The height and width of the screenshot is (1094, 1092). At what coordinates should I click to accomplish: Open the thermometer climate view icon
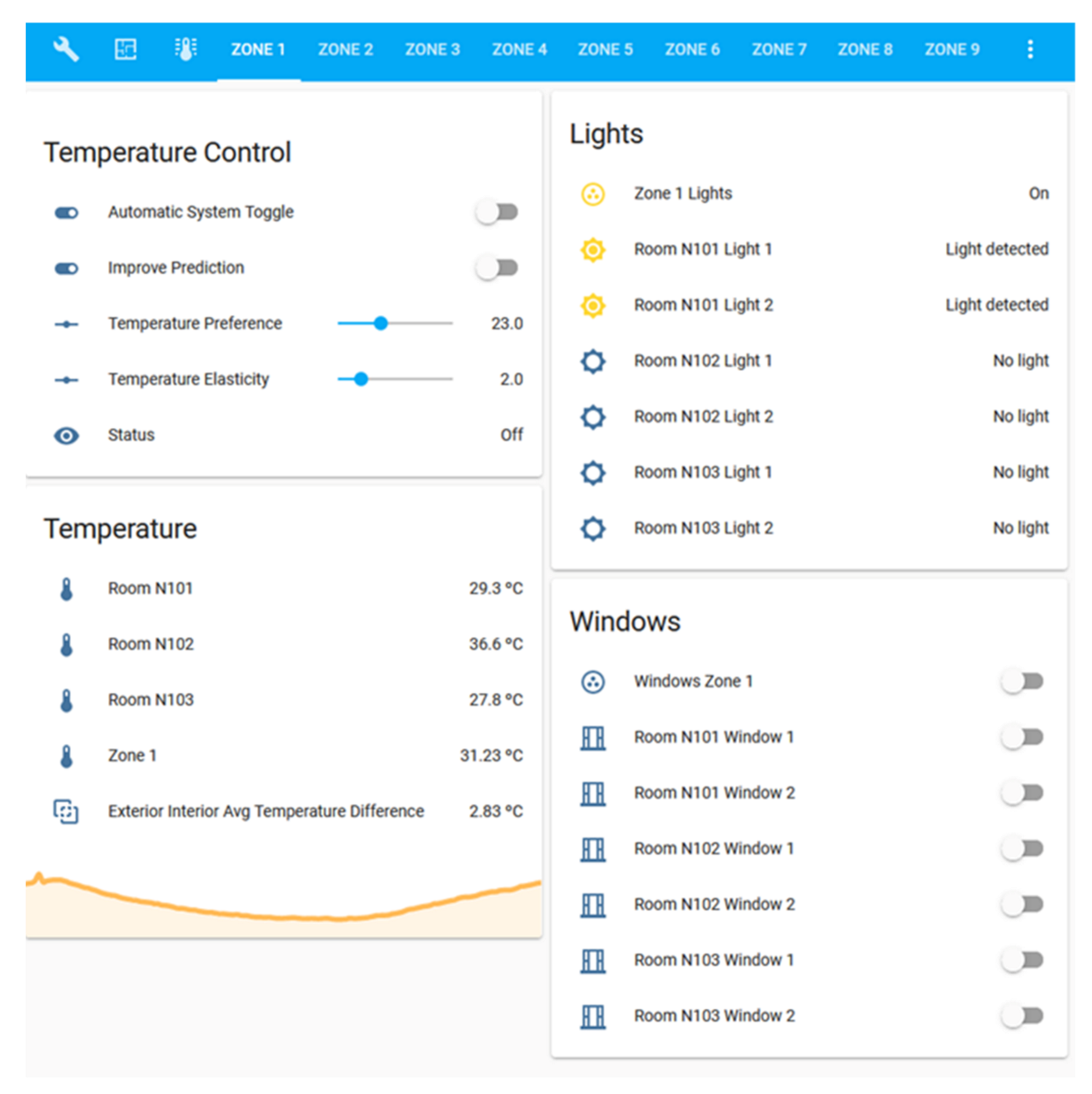tap(185, 49)
